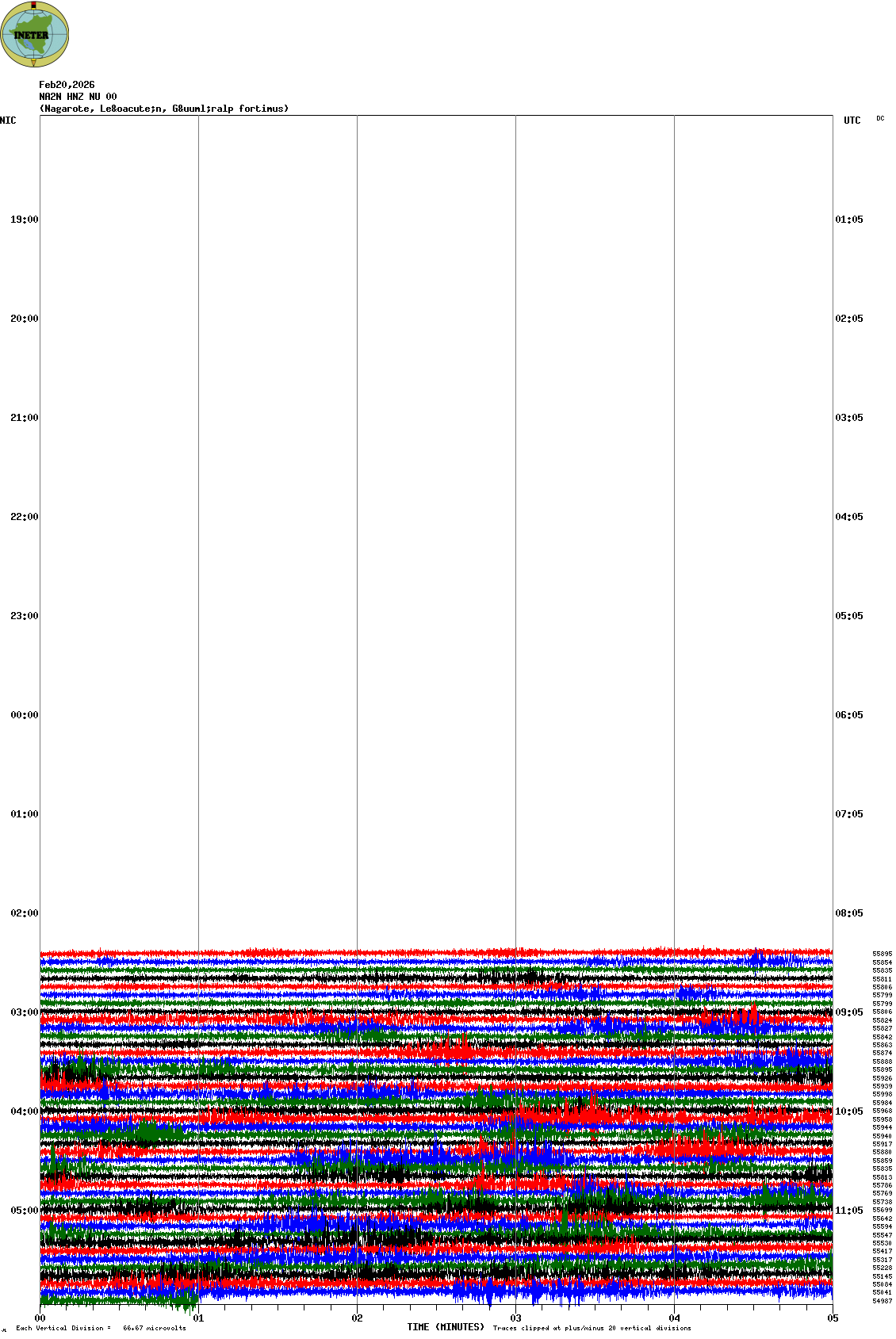This screenshot has width=896, height=1339.
Task: Click the UTC time zone header
Action: tap(852, 121)
